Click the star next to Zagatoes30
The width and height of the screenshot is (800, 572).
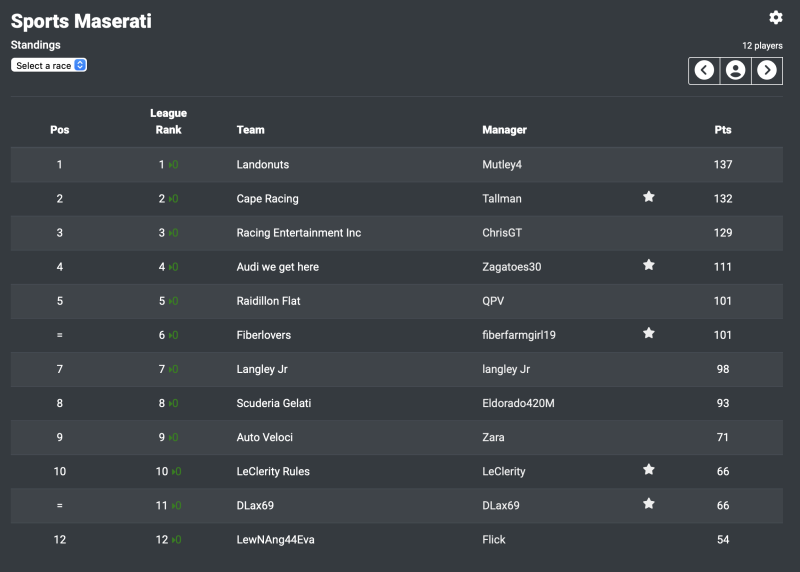[x=648, y=265]
